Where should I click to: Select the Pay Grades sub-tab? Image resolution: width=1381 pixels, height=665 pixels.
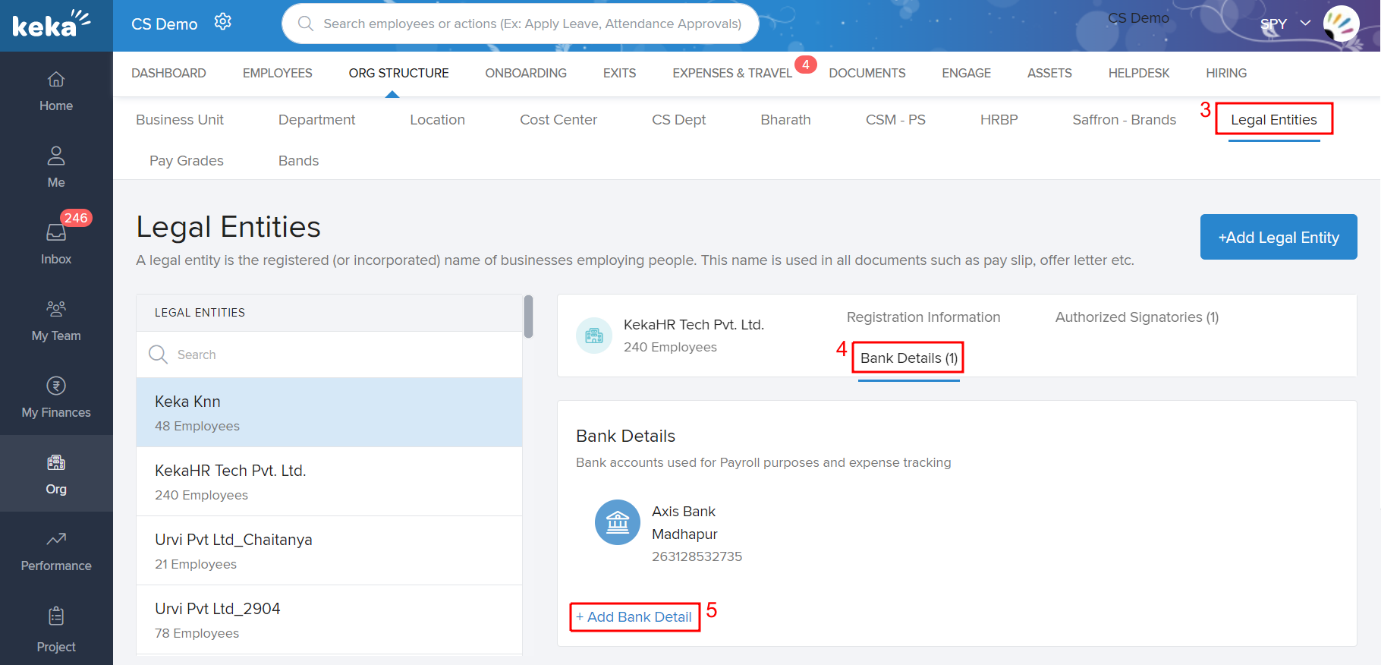tap(186, 161)
